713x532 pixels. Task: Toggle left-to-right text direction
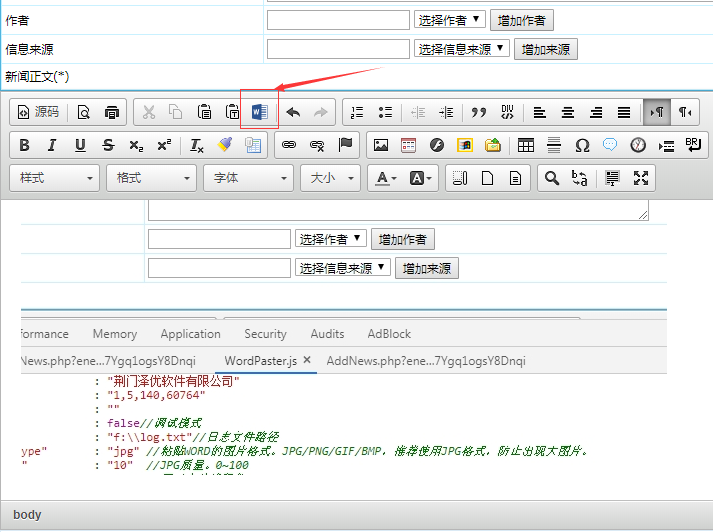coord(657,112)
